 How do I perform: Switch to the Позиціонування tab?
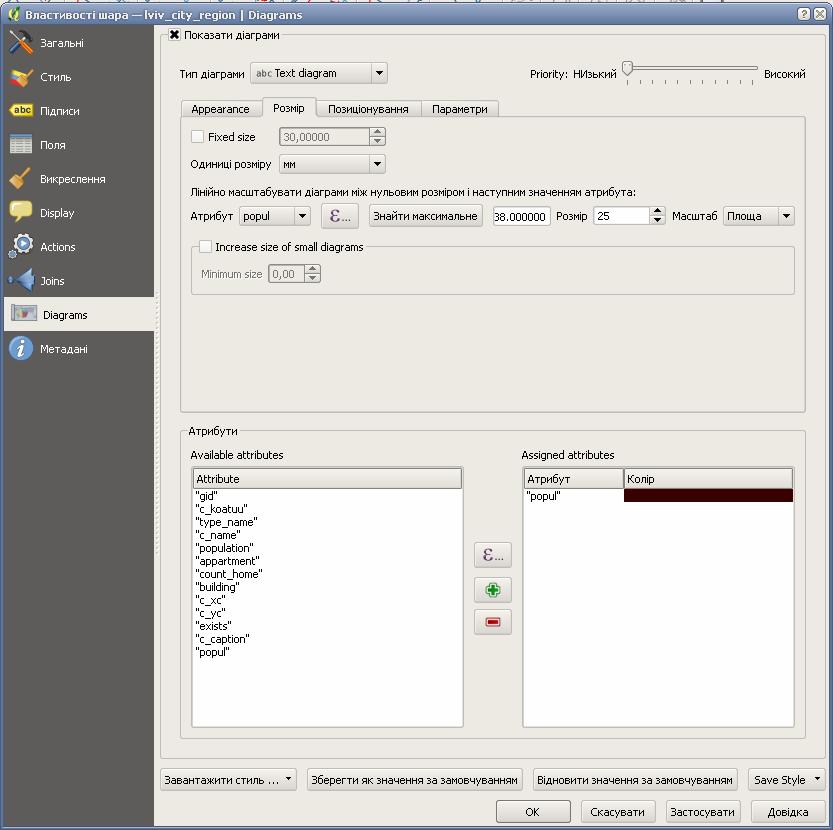tap(368, 109)
